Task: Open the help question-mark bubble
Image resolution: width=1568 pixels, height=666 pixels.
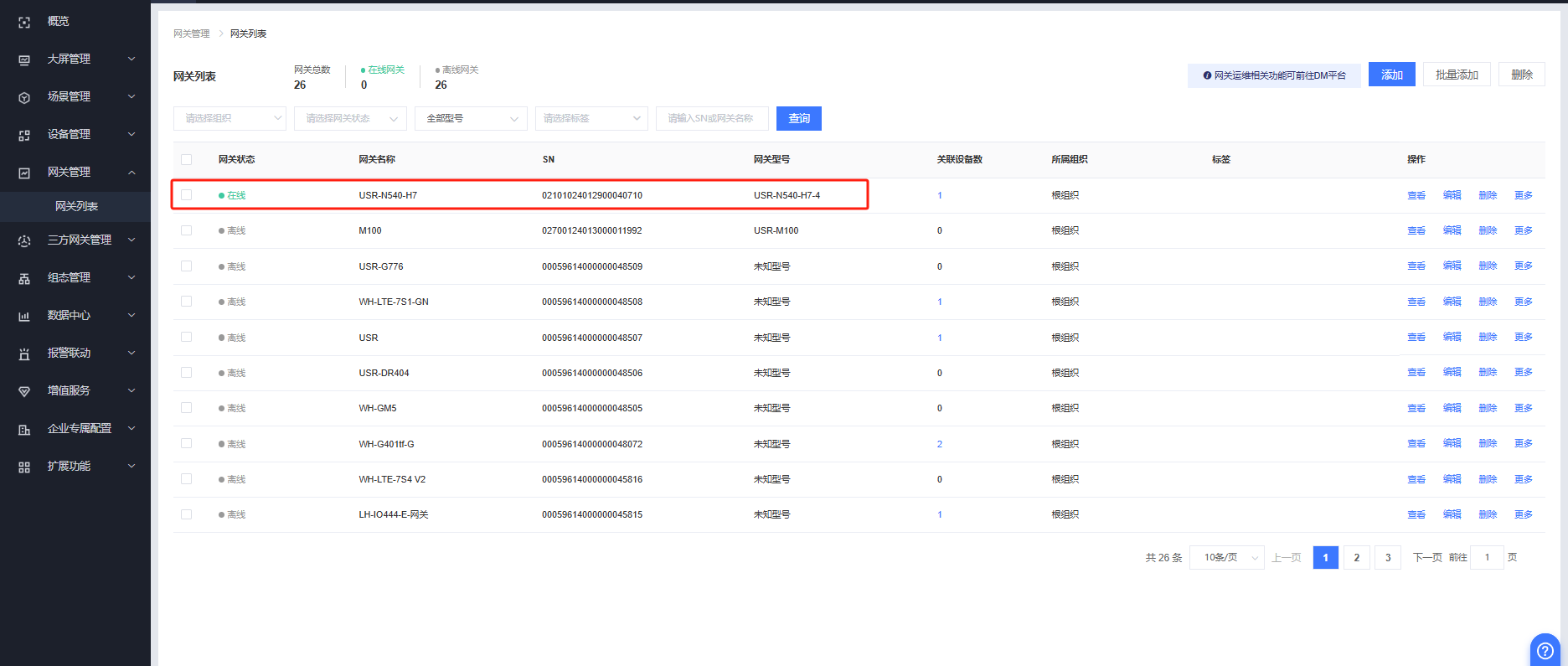Action: [x=1545, y=650]
